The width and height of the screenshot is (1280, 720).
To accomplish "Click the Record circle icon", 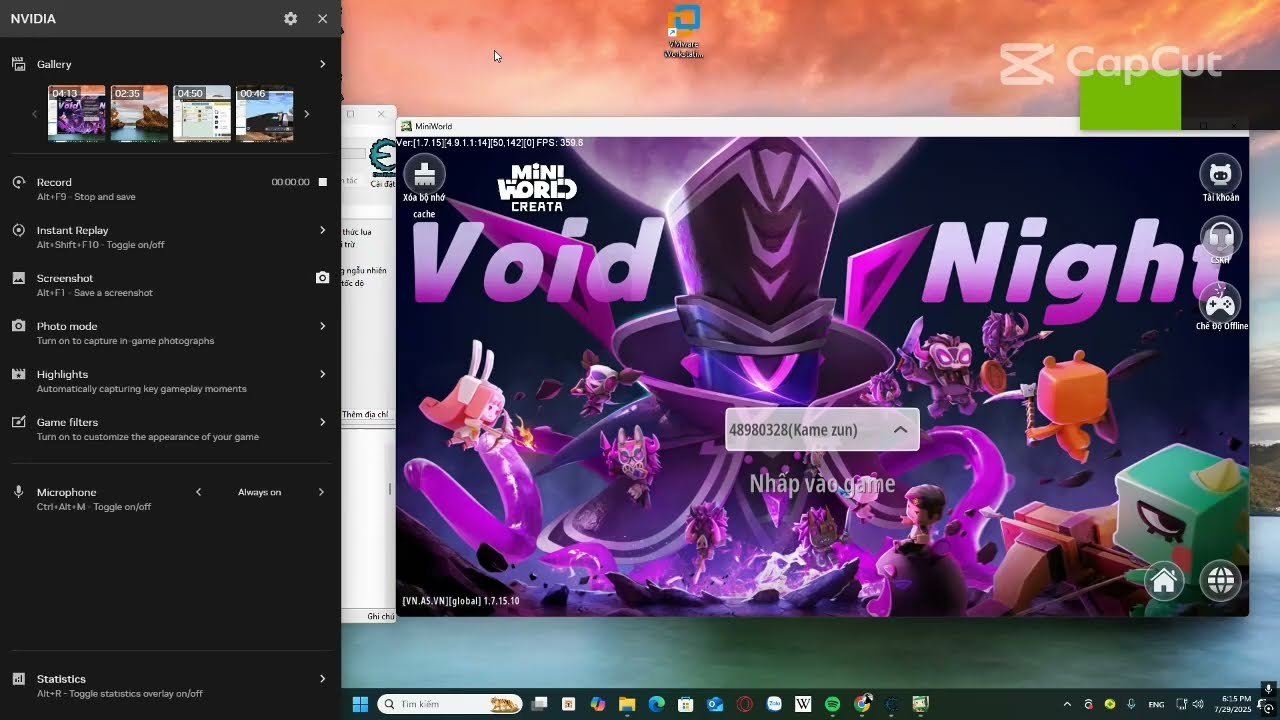I will click(x=18, y=182).
